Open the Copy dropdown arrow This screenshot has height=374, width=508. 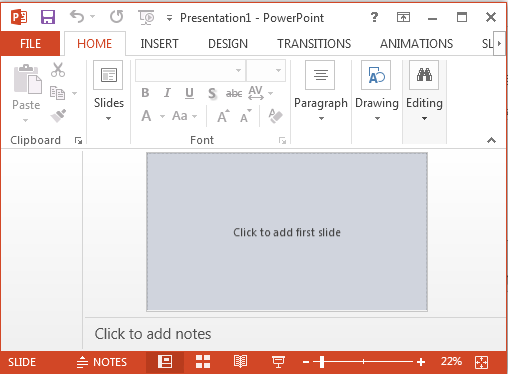tap(75, 93)
